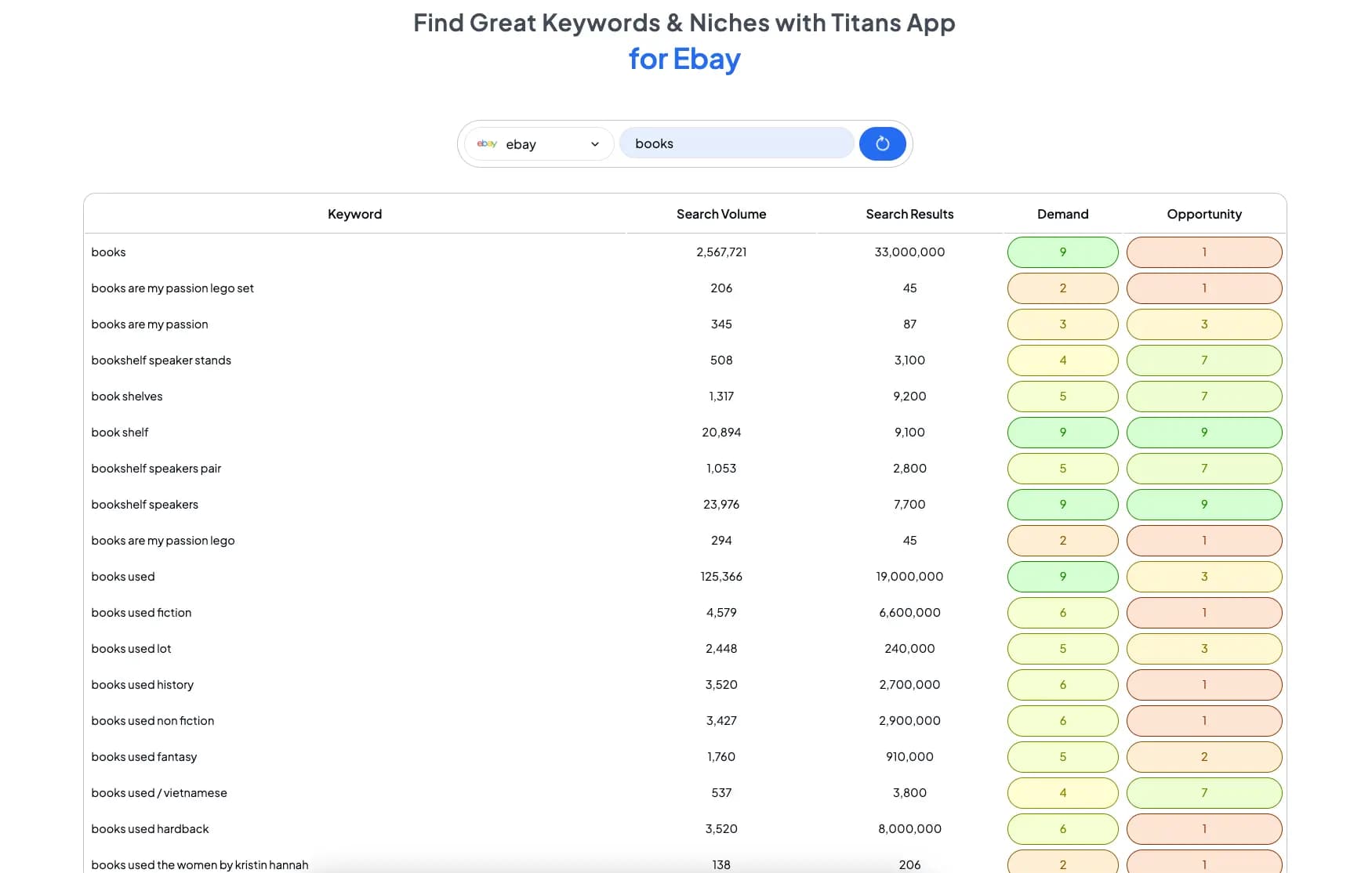Click search results 33,000,000

[909, 252]
